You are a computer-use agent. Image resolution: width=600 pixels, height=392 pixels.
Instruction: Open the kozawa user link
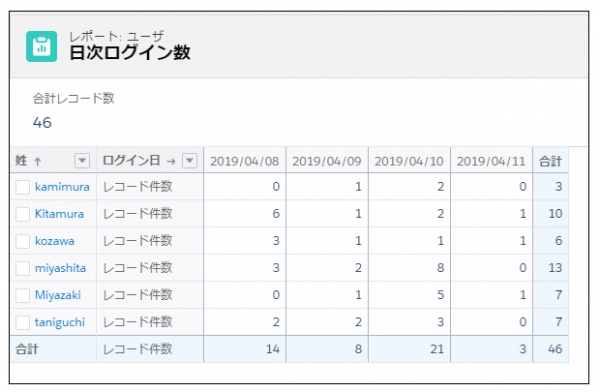(54, 241)
